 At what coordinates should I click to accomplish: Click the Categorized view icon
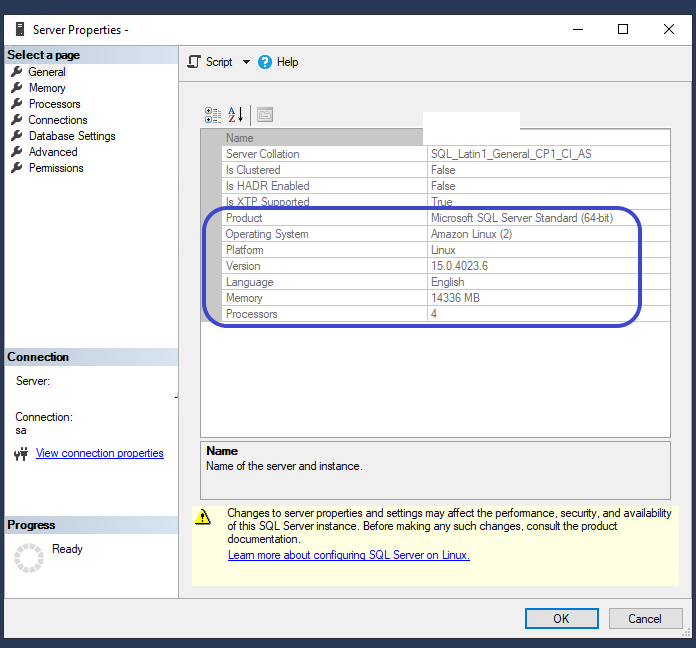(213, 115)
